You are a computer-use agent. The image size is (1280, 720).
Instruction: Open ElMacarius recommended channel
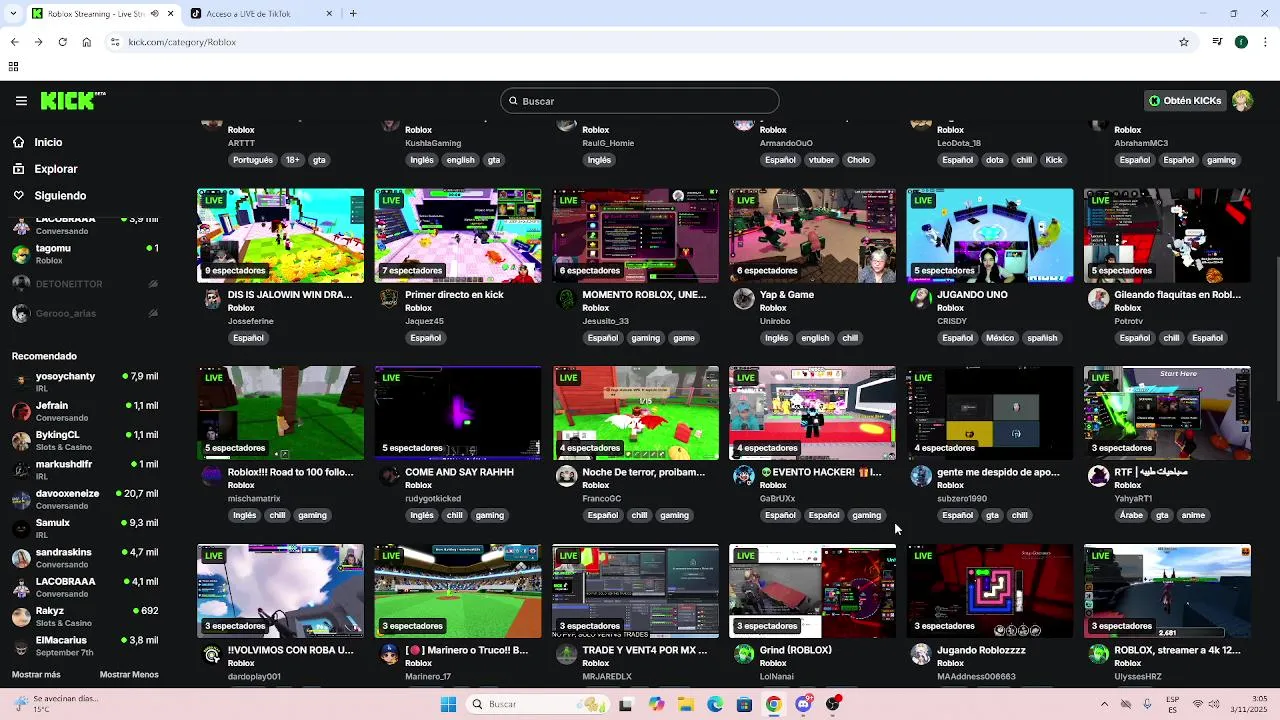pyautogui.click(x=85, y=646)
